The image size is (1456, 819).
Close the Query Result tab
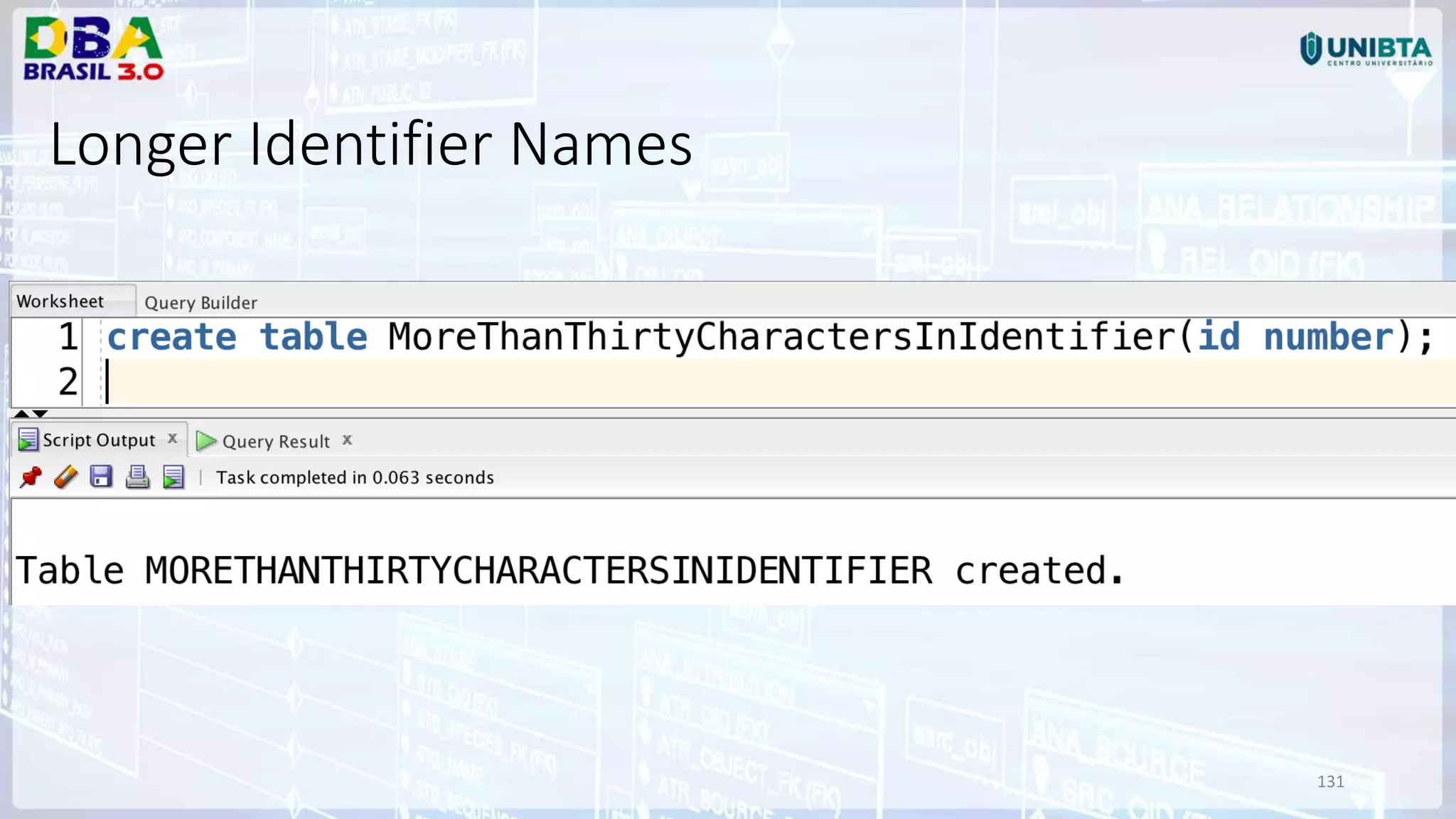347,440
